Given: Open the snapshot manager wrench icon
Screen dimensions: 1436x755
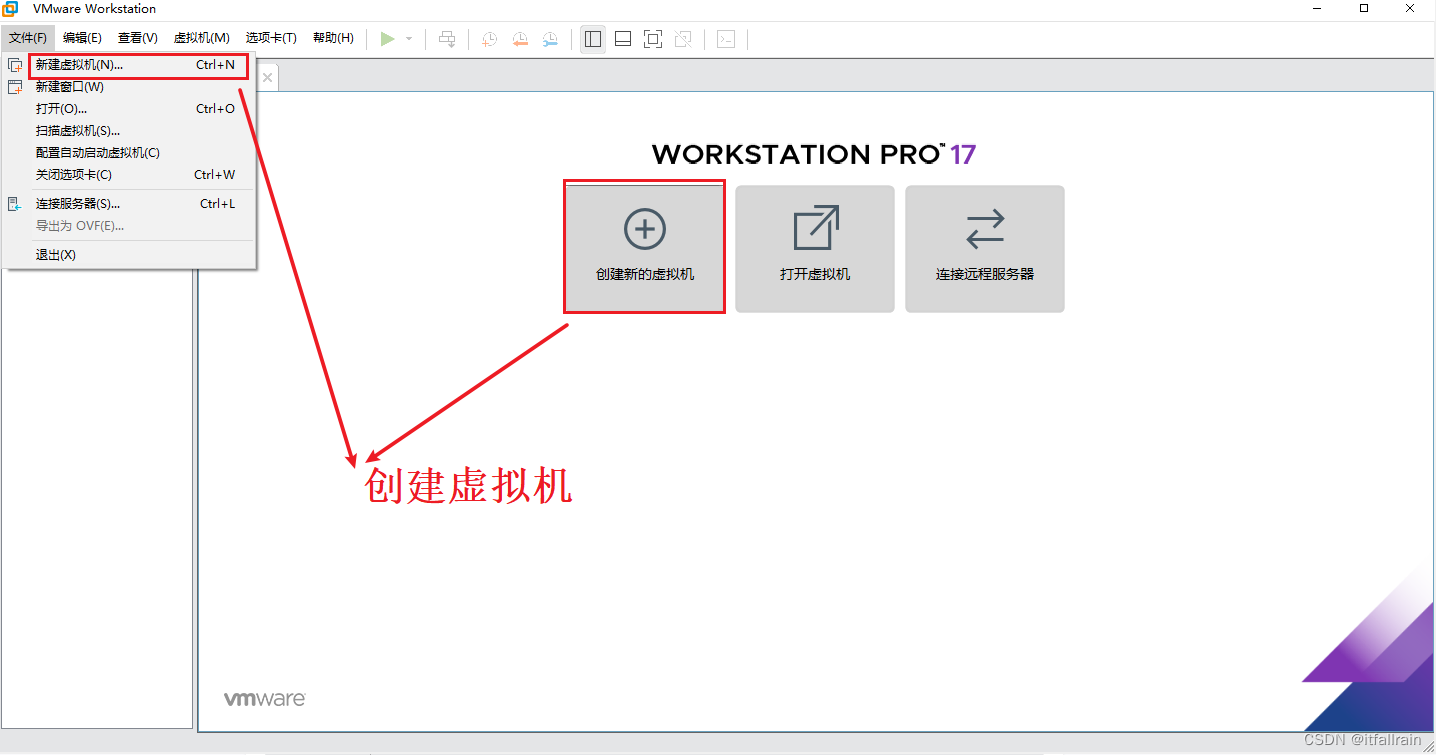Looking at the screenshot, I should pos(551,39).
